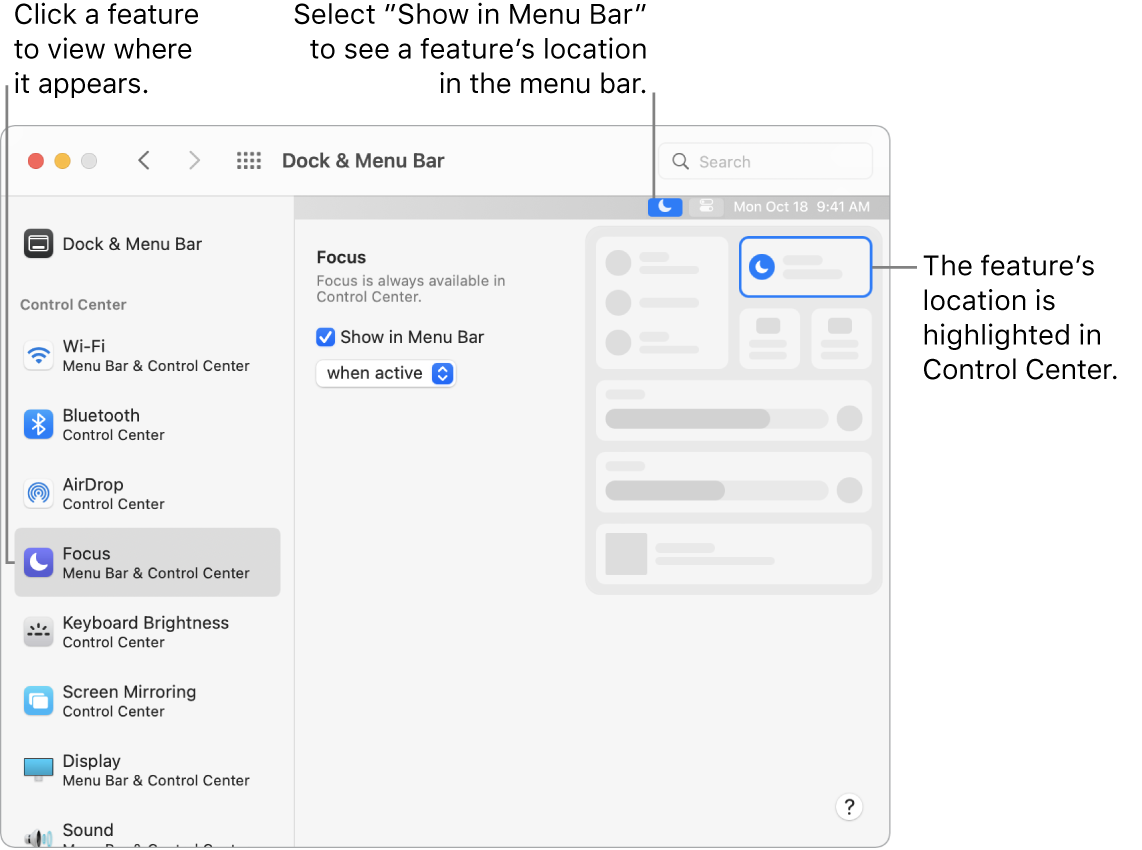Open the Help question mark button
Image resolution: width=1142 pixels, height=850 pixels.
click(849, 807)
